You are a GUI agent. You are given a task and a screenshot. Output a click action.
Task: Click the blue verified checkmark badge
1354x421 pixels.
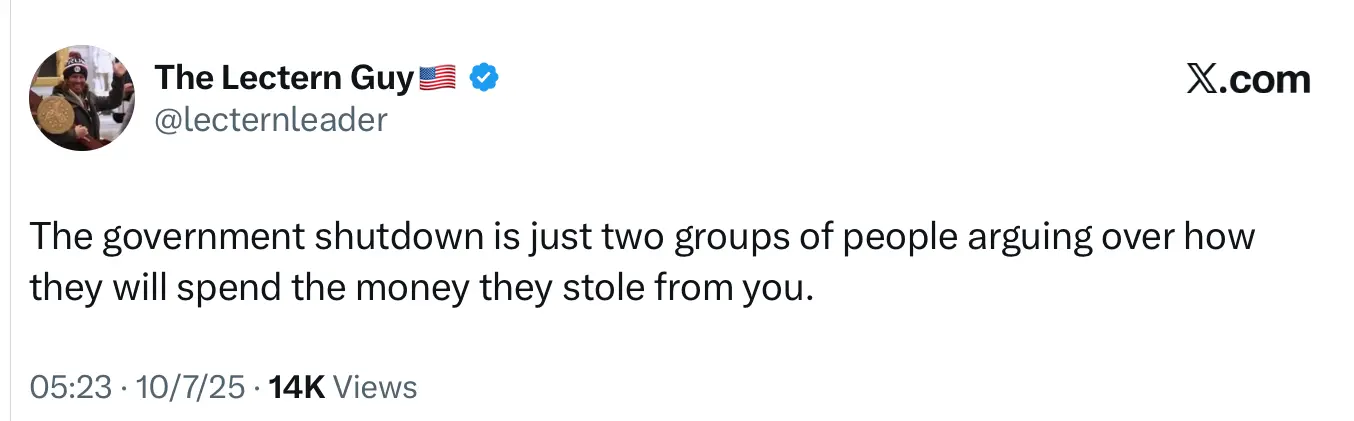pyautogui.click(x=484, y=77)
